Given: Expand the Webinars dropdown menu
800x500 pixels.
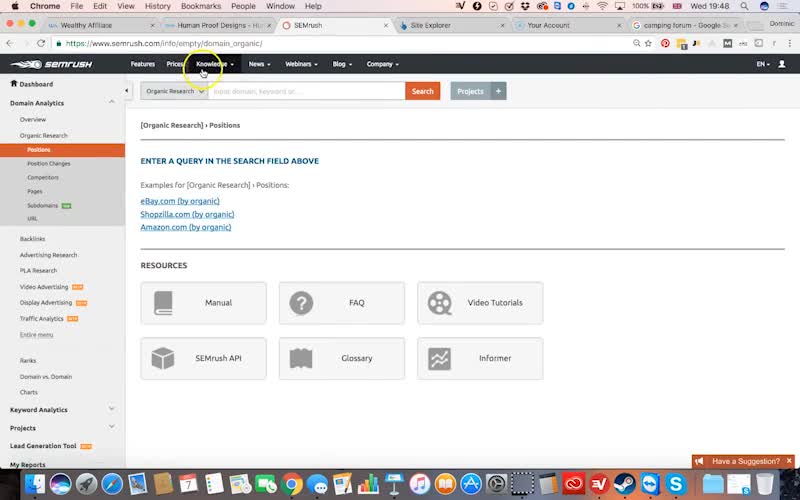Looking at the screenshot, I should [301, 64].
